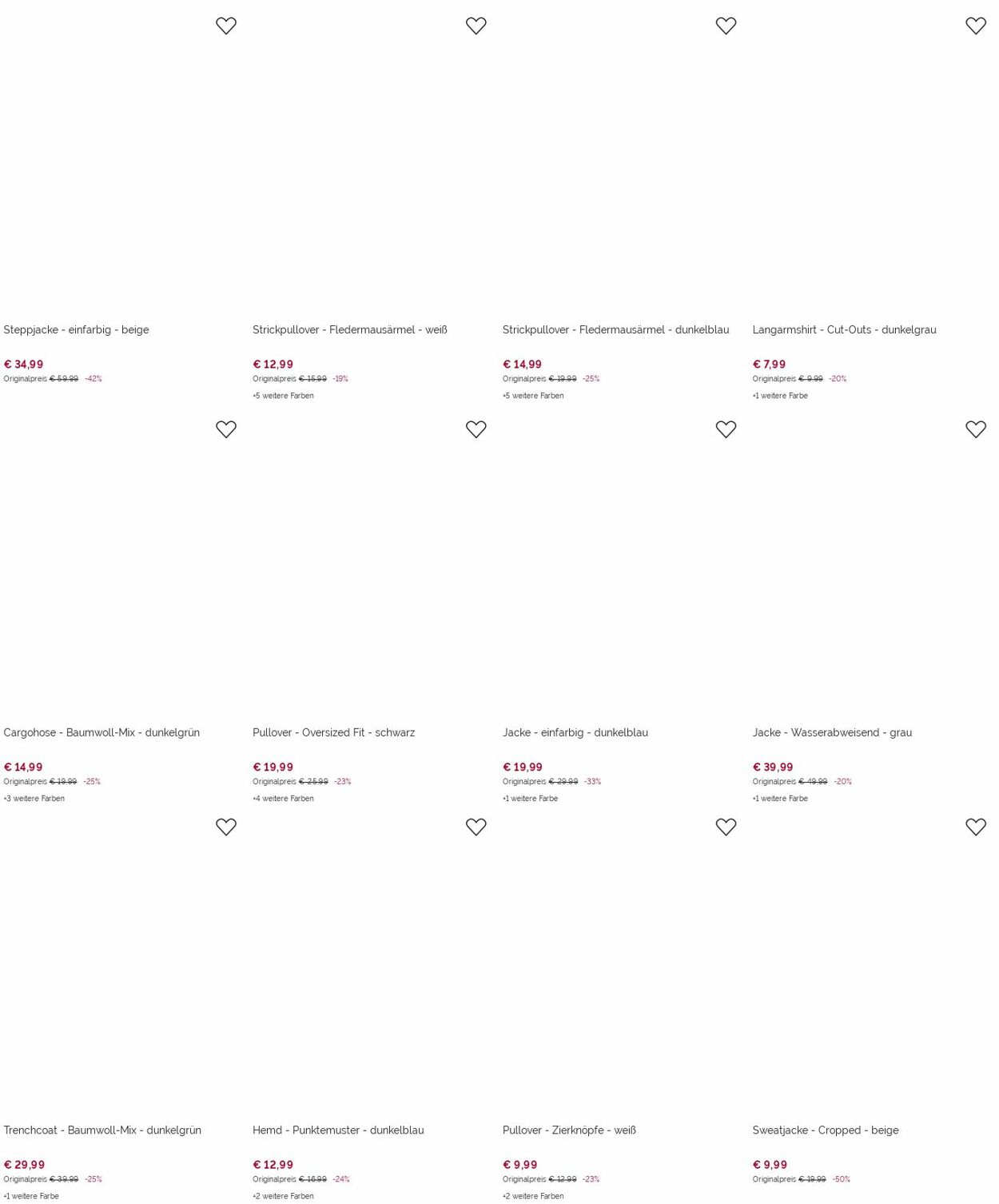Save Hemd Punktemuster dunkelblau with heart
999x1204 pixels.
(476, 827)
